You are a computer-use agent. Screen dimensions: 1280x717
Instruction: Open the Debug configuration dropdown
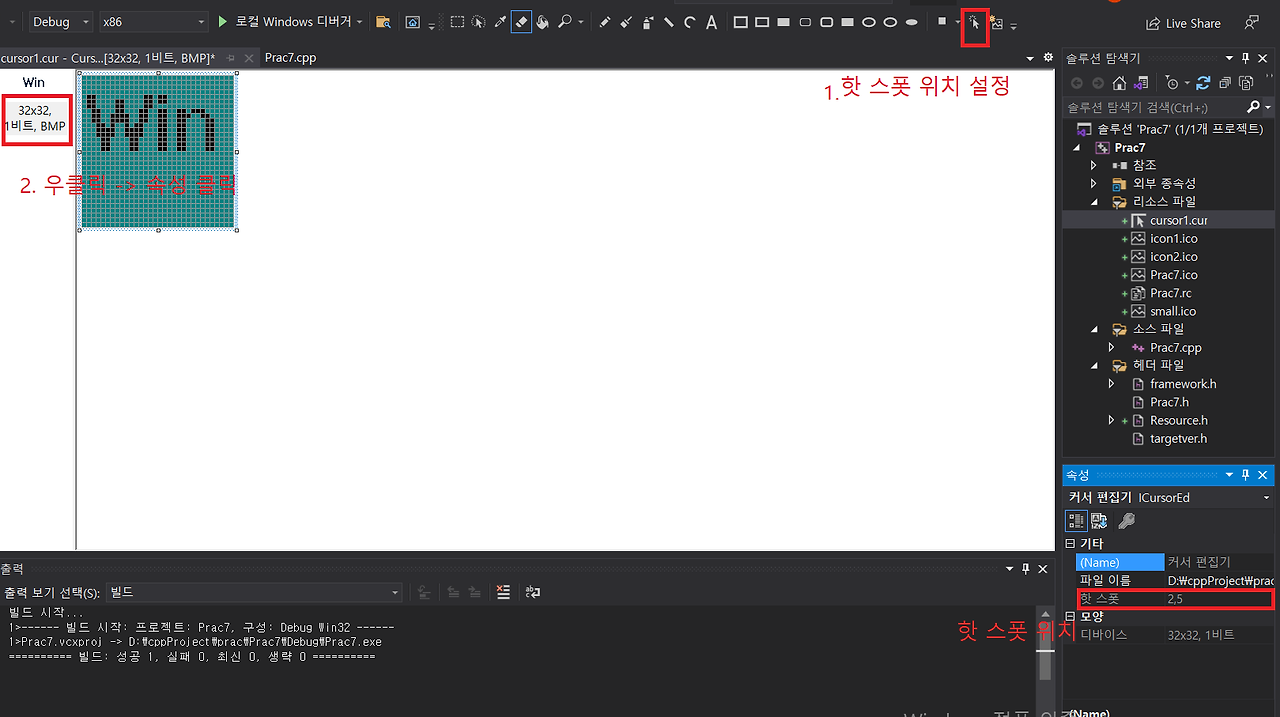(60, 22)
